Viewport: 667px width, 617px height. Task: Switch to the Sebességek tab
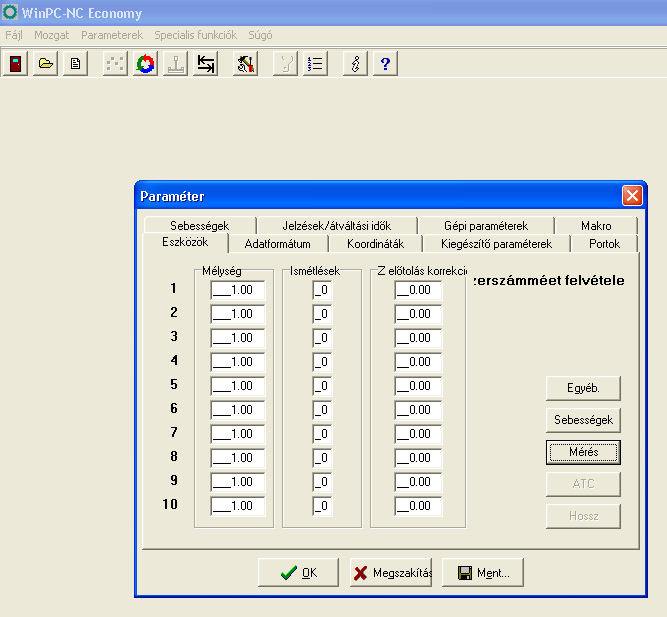(200, 226)
